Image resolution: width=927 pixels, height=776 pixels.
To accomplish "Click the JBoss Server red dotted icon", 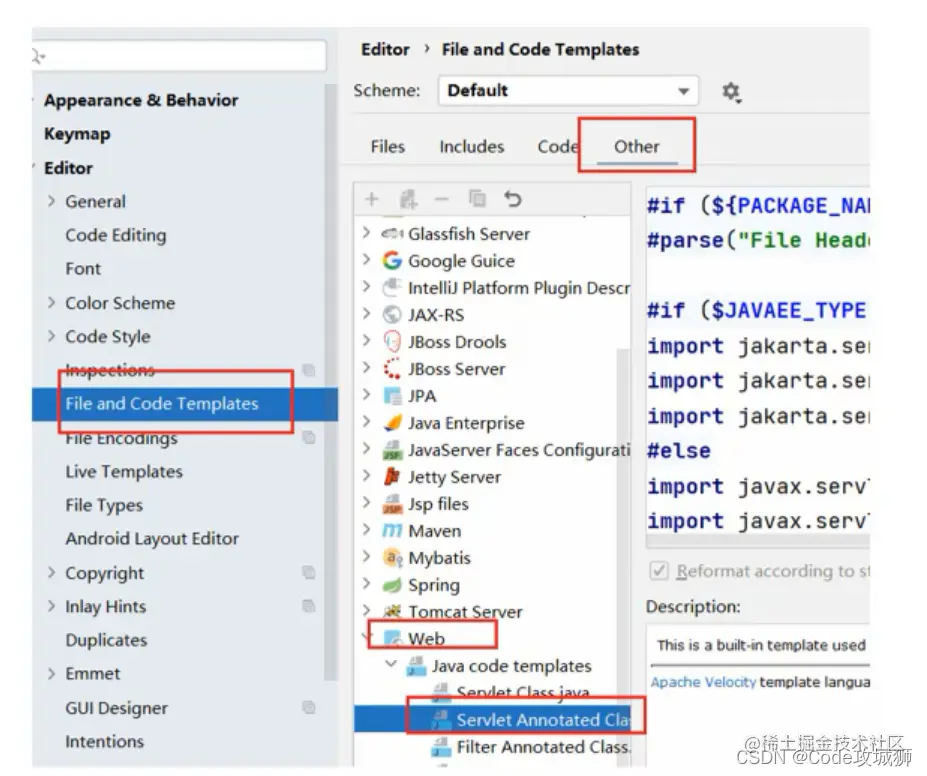I will pos(391,368).
